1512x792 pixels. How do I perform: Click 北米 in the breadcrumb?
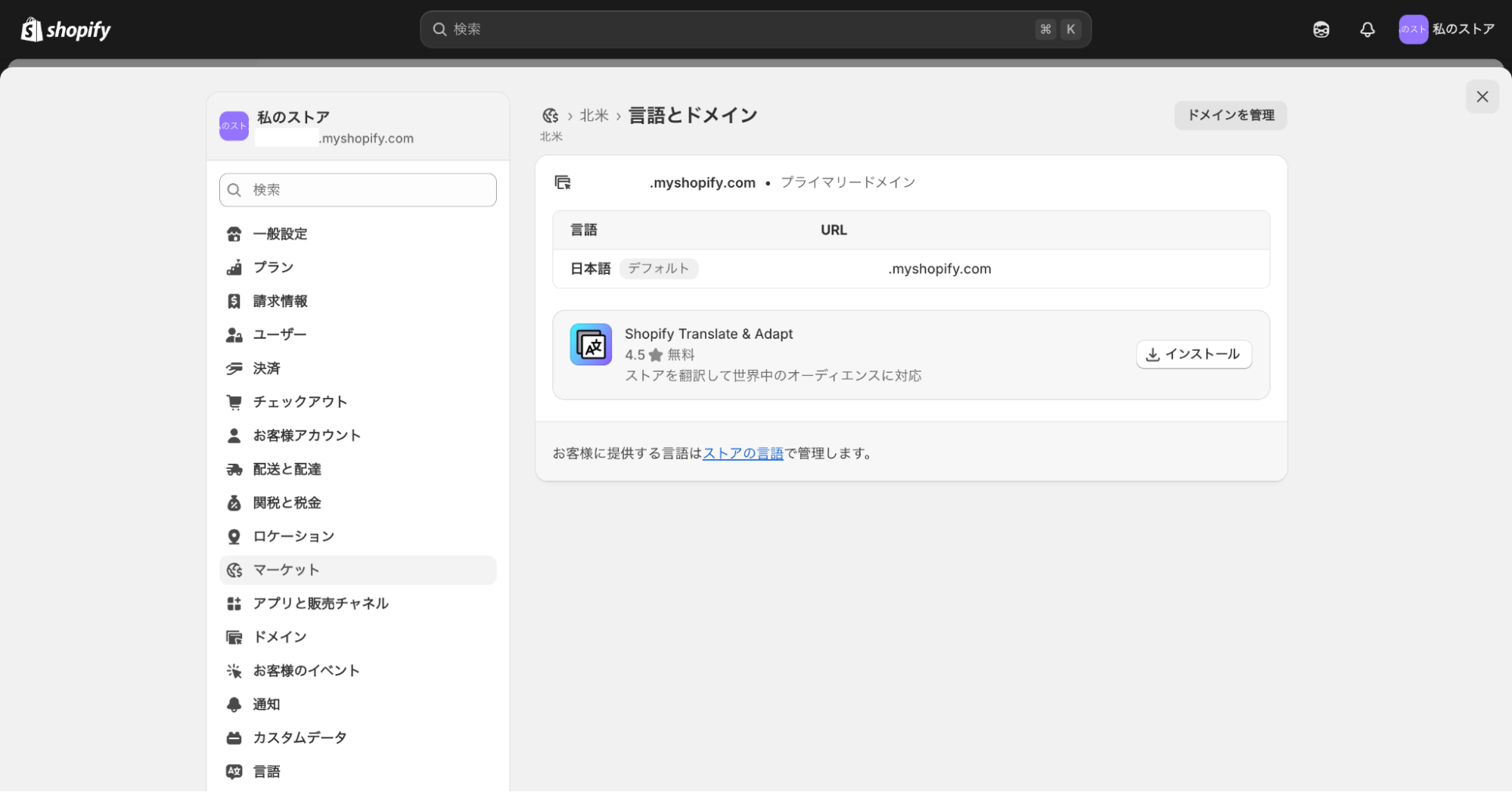coord(594,116)
